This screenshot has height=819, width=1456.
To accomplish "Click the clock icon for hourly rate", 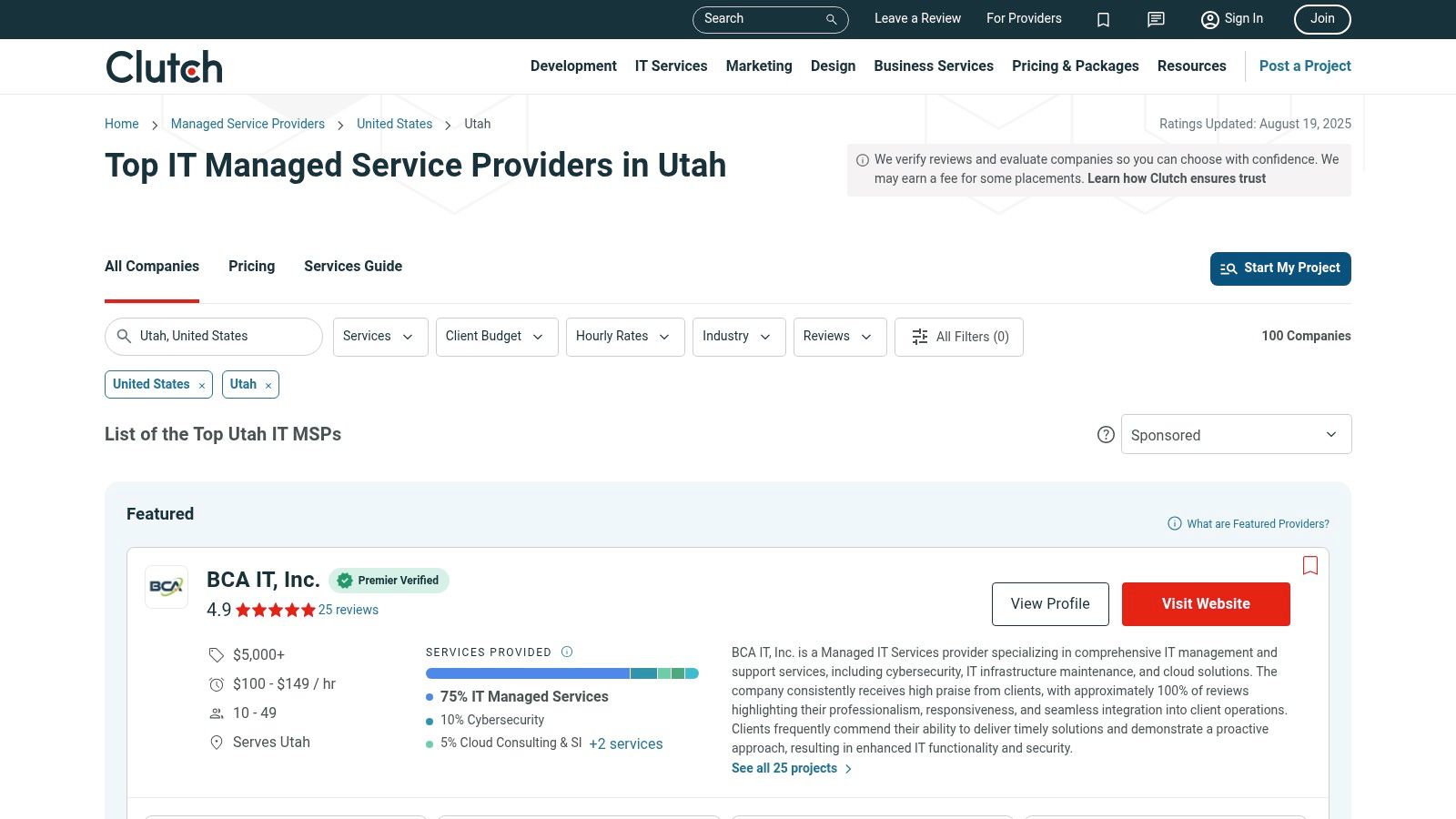I will (x=217, y=684).
